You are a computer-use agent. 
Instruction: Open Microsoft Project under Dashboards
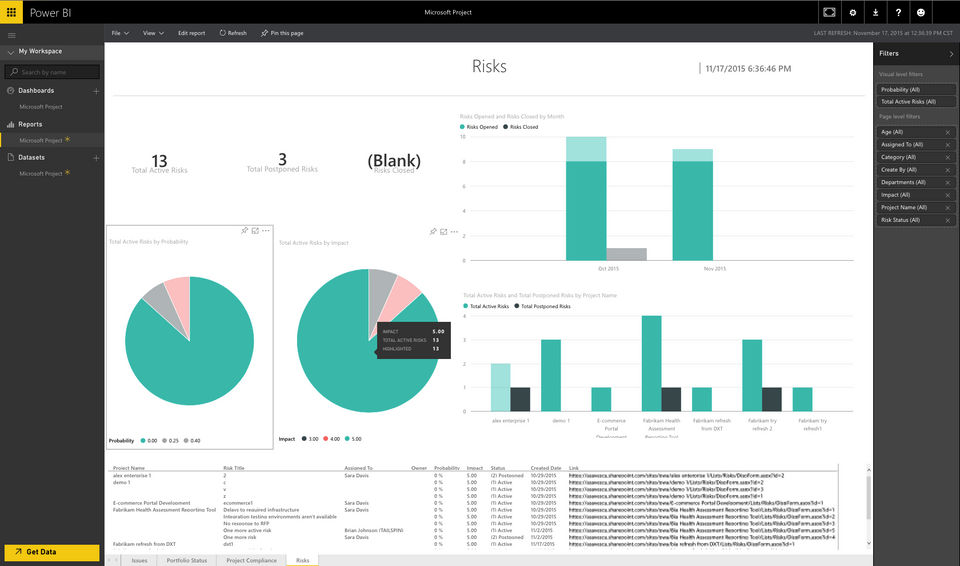point(41,107)
